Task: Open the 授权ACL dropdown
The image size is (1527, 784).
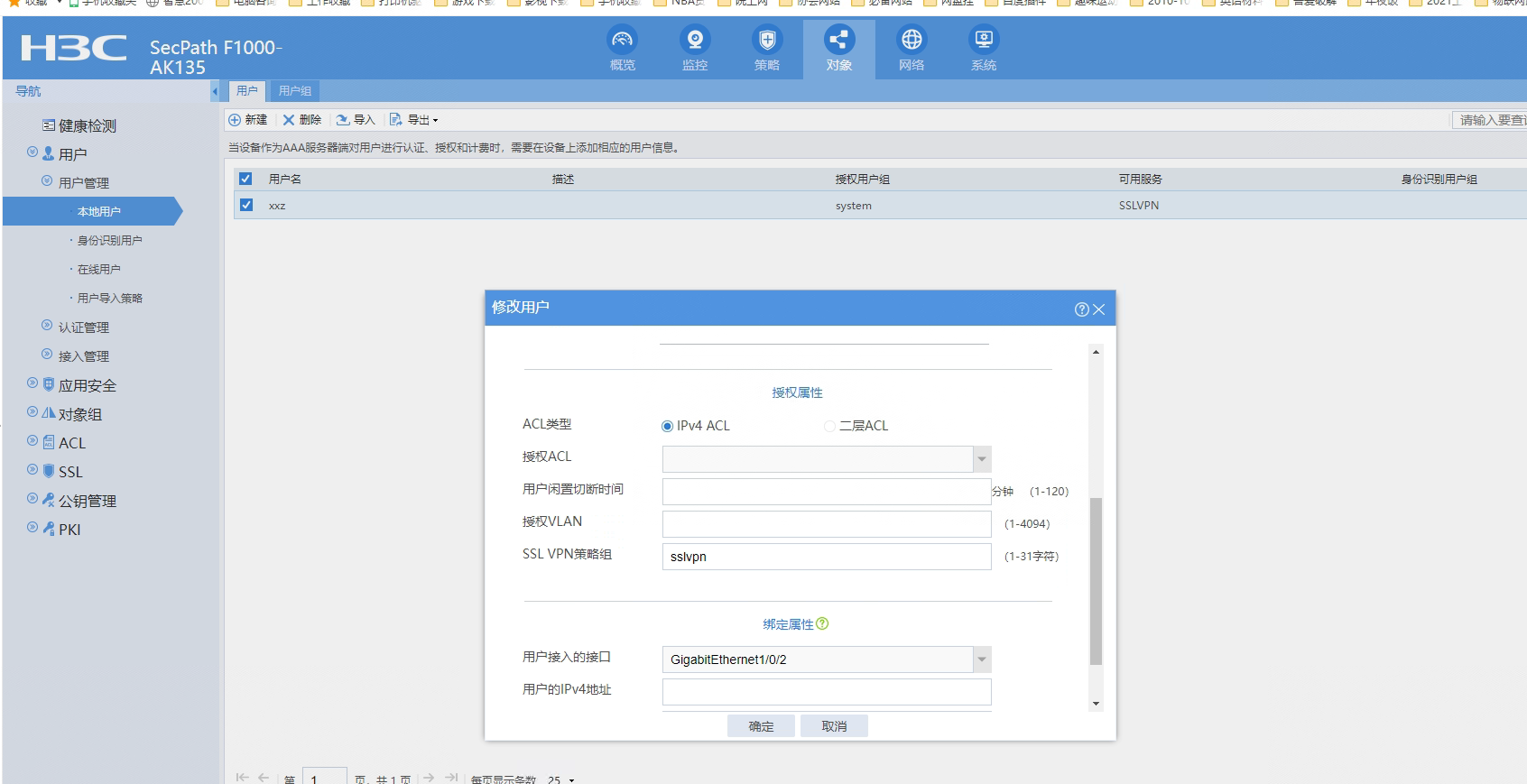Action: coord(982,459)
